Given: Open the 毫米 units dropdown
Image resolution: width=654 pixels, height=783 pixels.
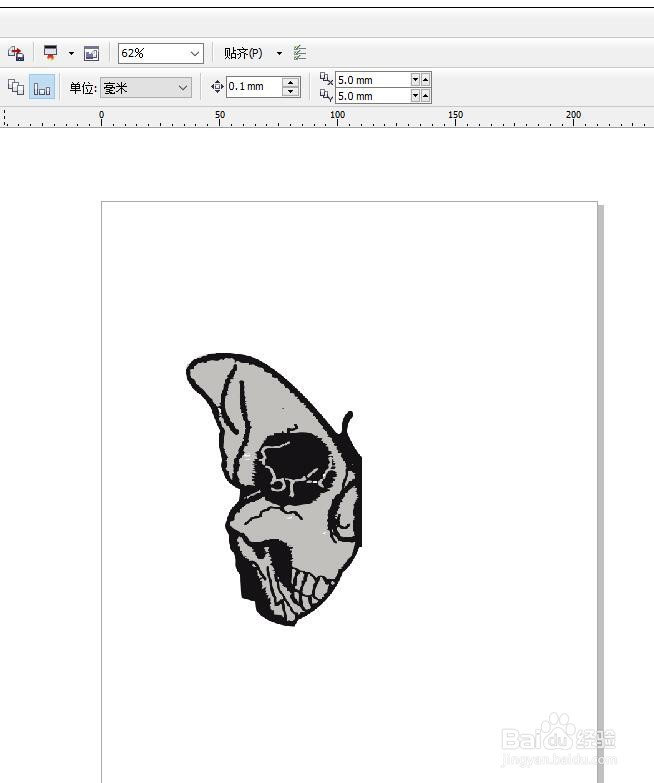Looking at the screenshot, I should pos(146,88).
